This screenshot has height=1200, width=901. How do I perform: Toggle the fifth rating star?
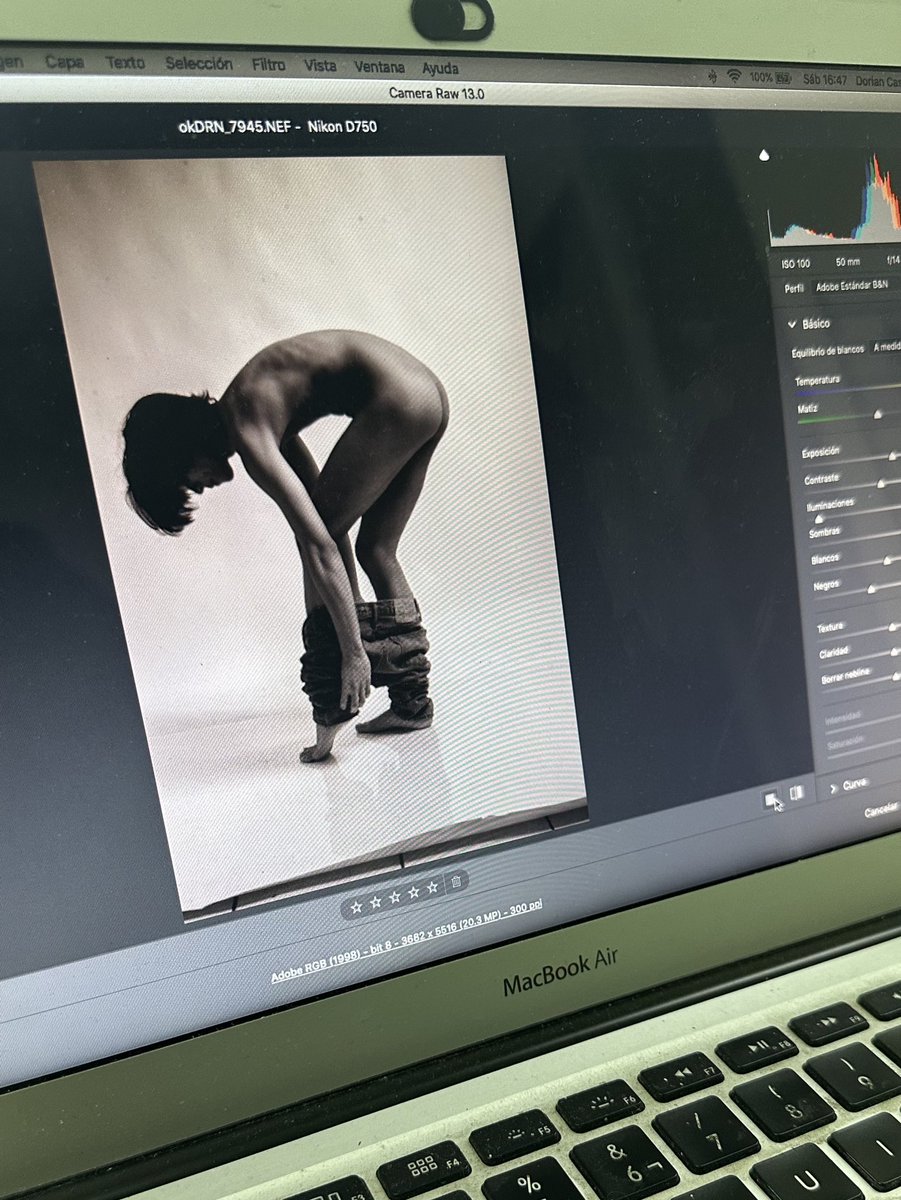432,888
